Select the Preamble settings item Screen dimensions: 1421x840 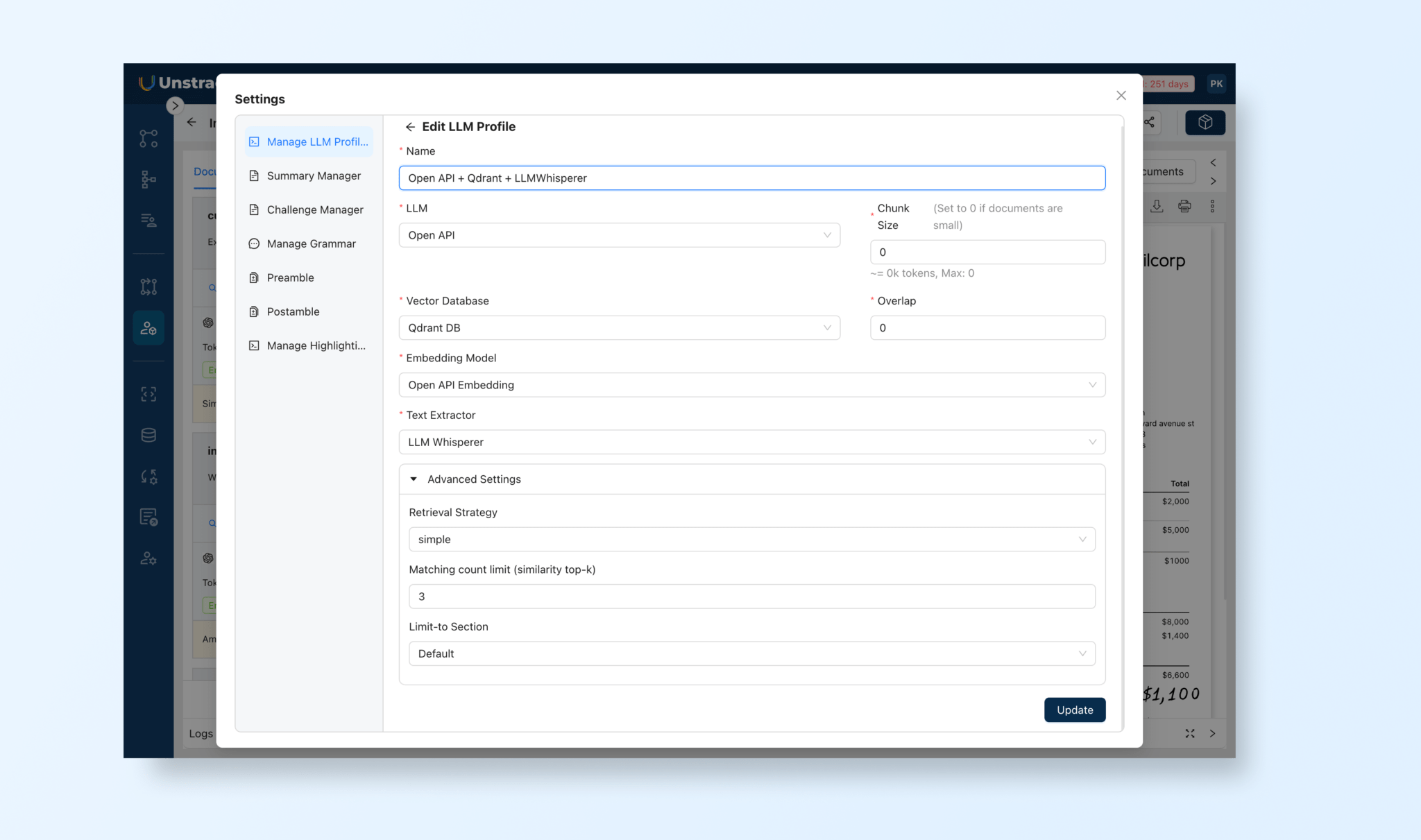click(x=289, y=277)
